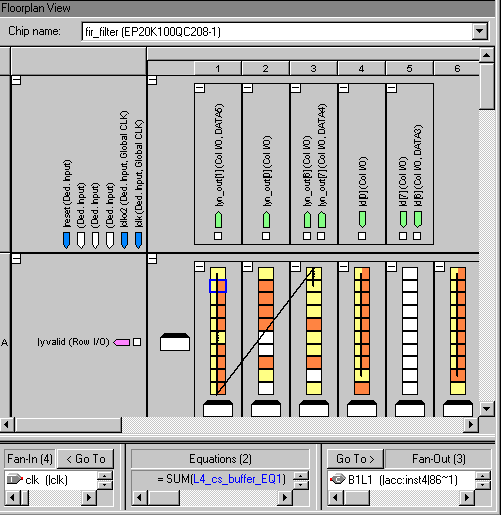This screenshot has height=515, width=501.
Task: Click floorplan horizontal scrollbar right arrow
Action: (x=471, y=425)
